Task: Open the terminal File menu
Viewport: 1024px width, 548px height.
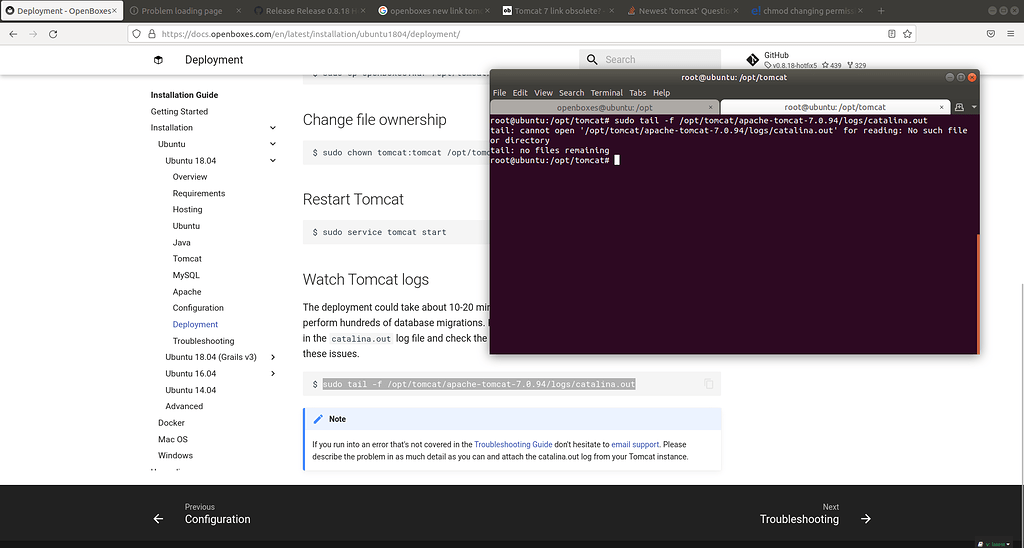Action: (500, 93)
